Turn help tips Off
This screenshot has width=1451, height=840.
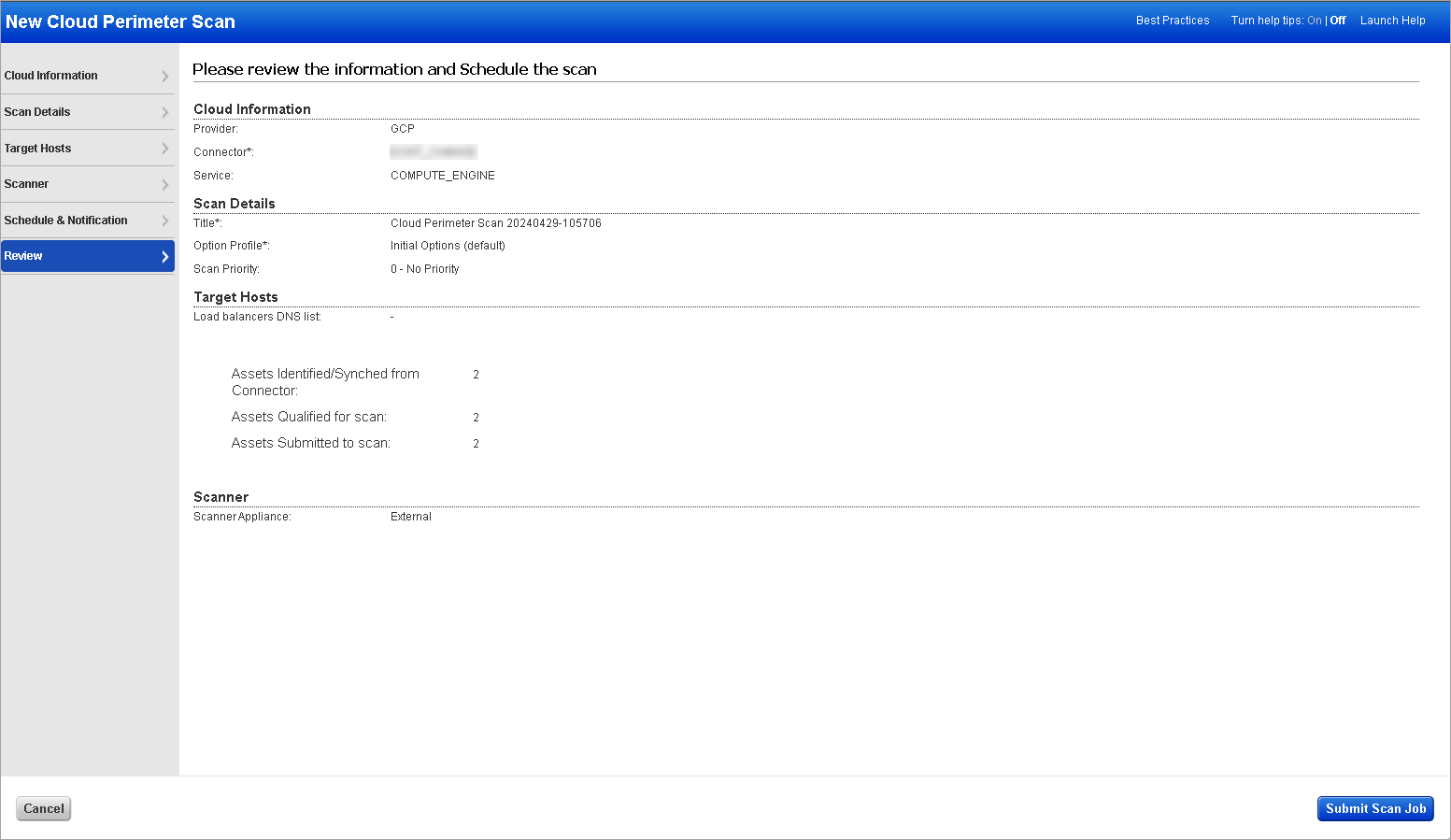[1337, 20]
